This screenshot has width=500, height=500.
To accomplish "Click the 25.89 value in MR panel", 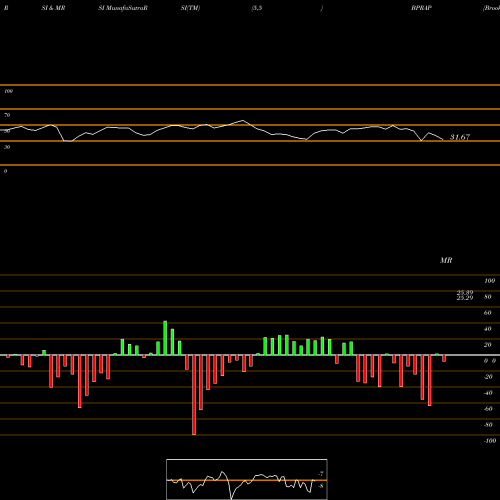I will click(x=465, y=292).
